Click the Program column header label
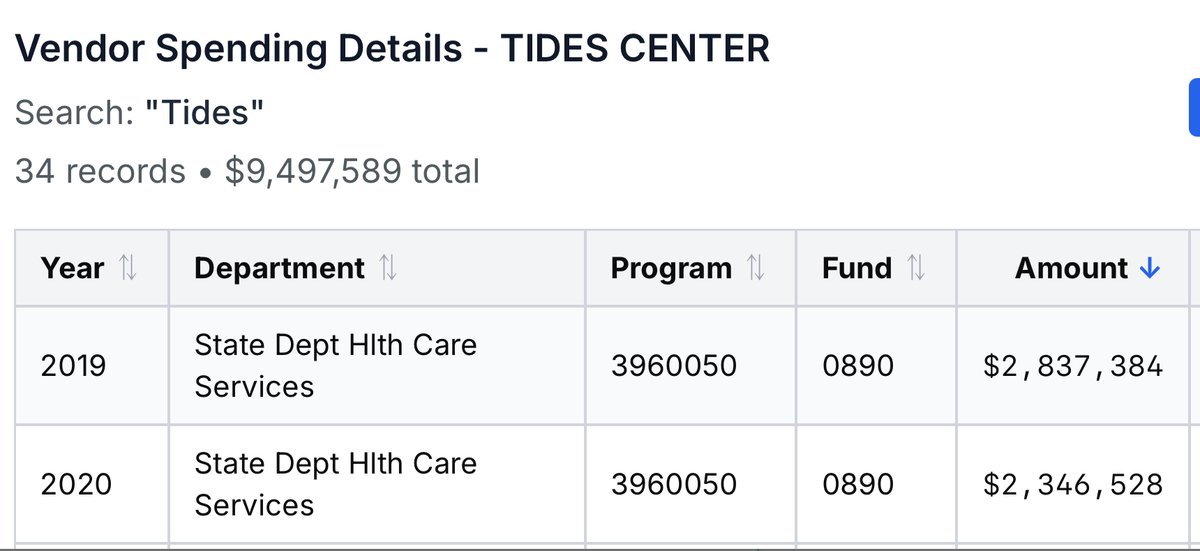 point(671,268)
